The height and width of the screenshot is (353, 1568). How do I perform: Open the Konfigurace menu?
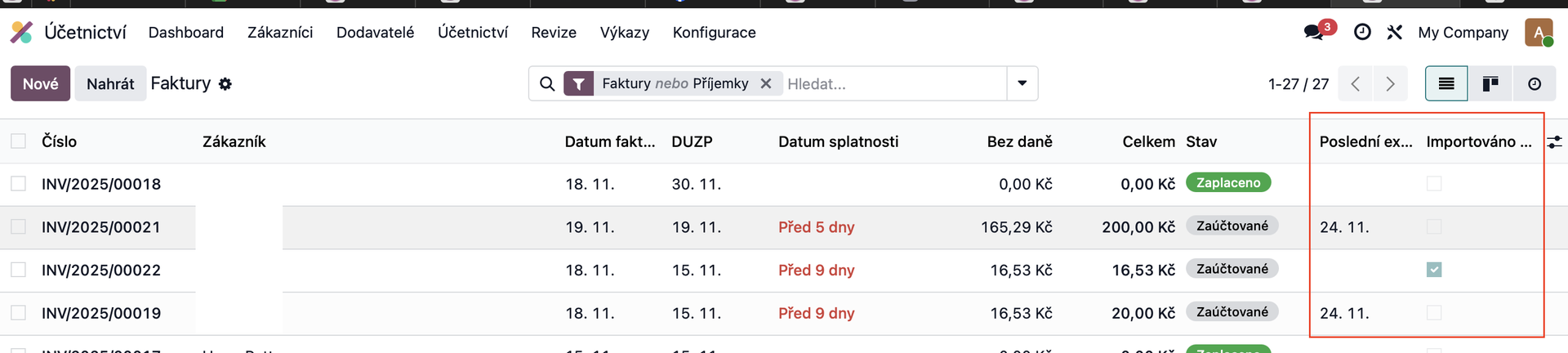click(715, 33)
